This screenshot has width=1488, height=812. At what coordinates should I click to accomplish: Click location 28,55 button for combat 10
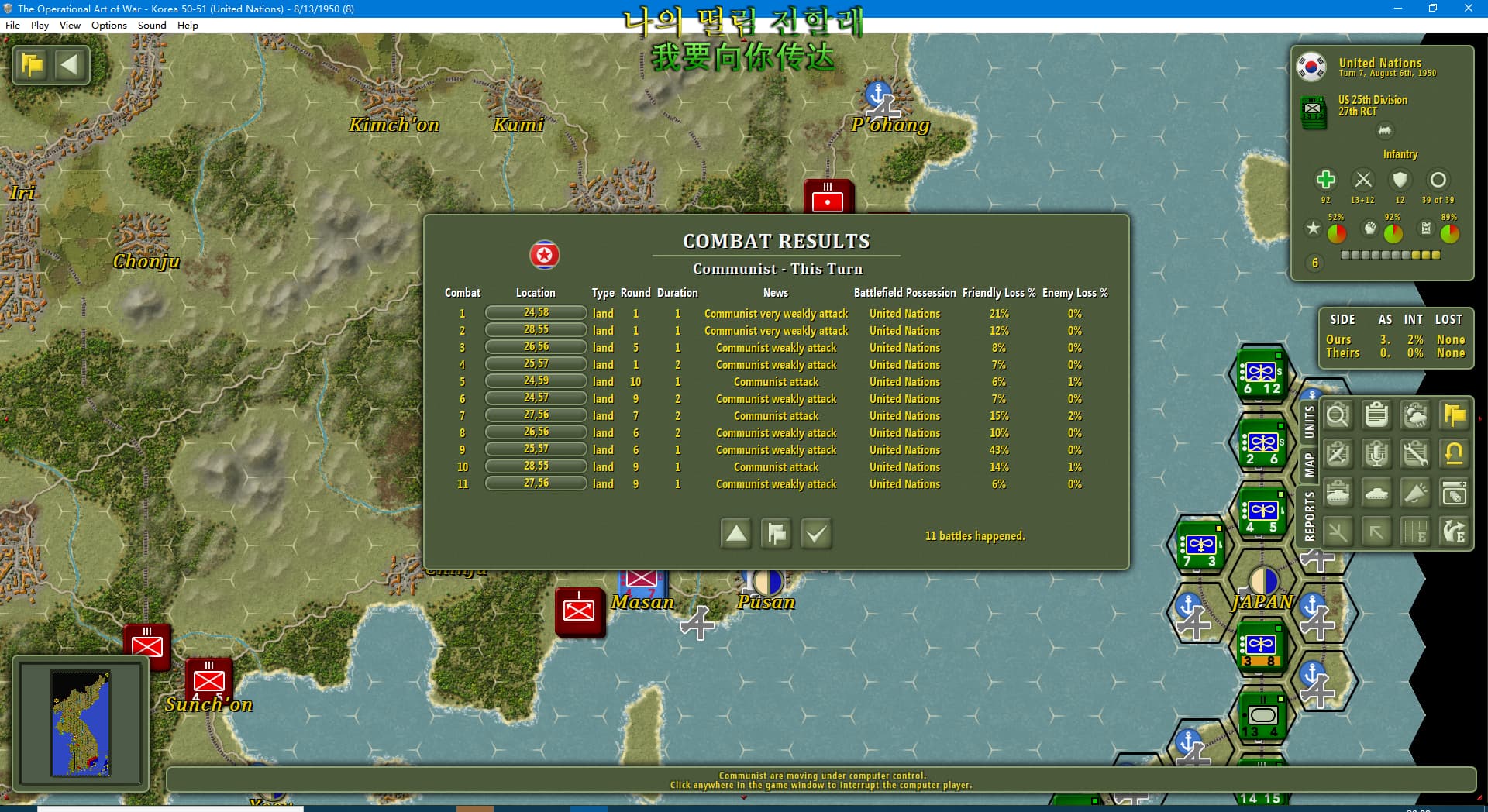tap(536, 466)
